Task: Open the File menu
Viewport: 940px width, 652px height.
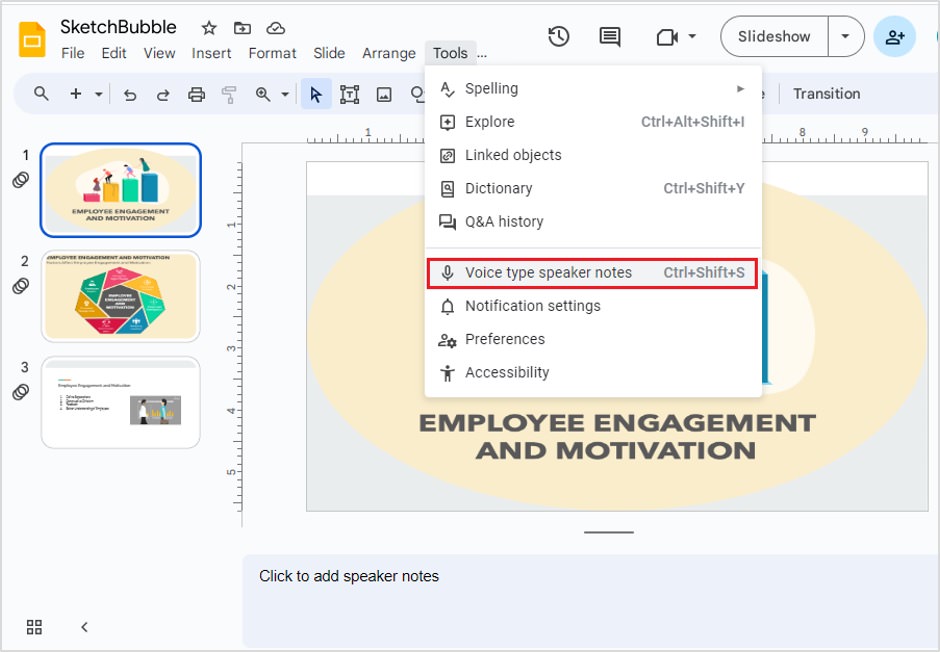Action: click(73, 53)
